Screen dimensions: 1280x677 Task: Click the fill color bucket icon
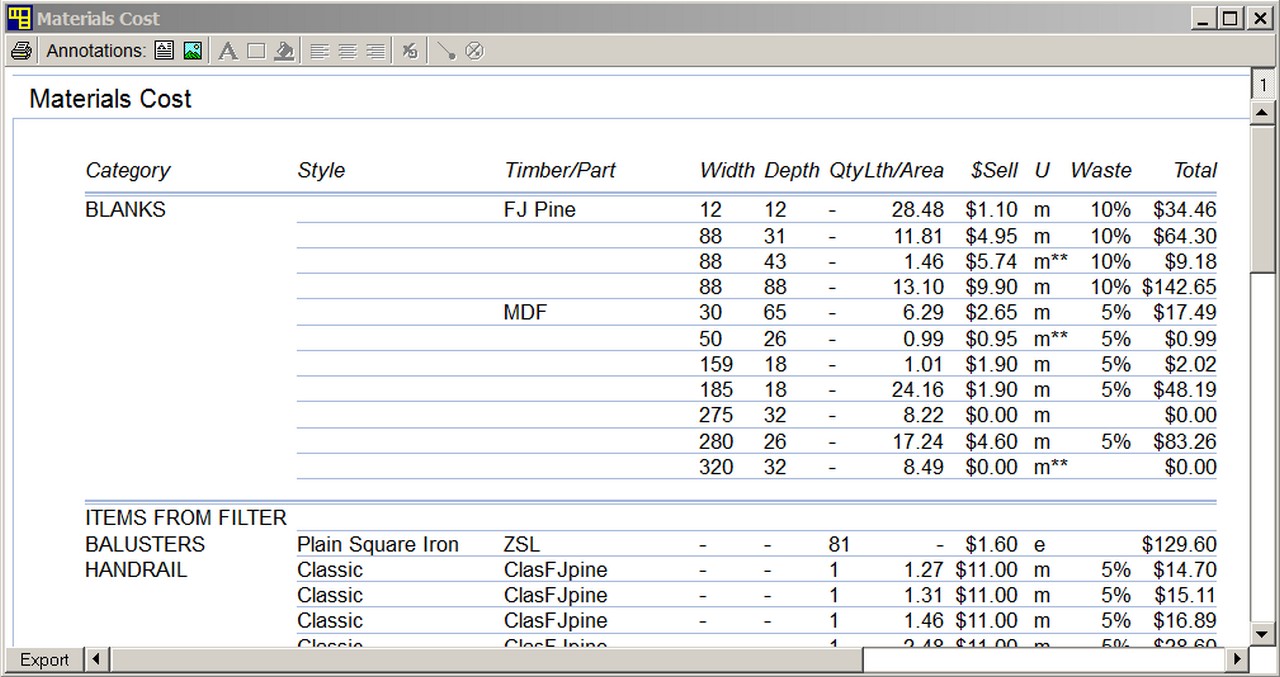(283, 50)
